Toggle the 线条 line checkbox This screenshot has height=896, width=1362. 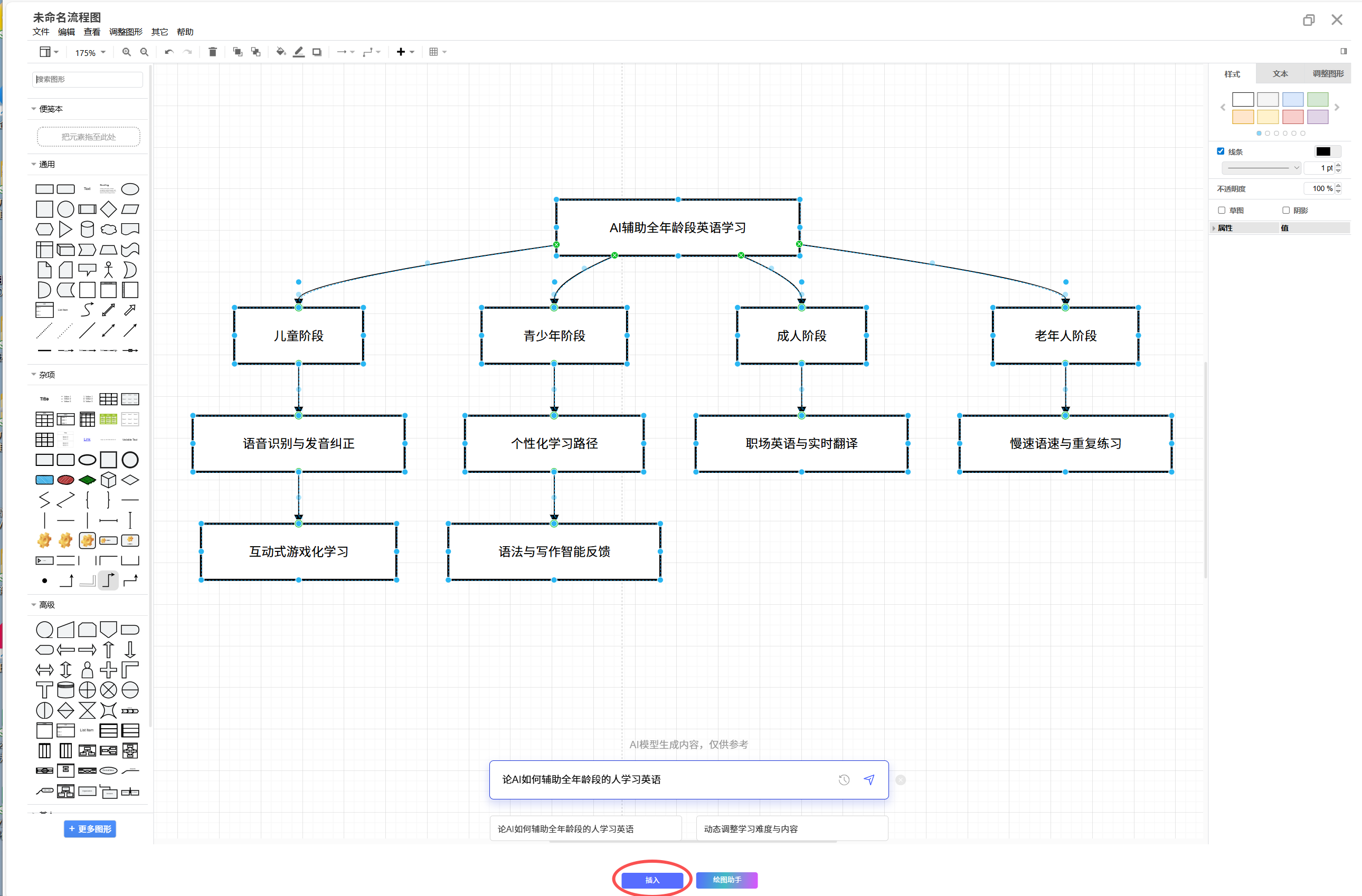(1221, 151)
